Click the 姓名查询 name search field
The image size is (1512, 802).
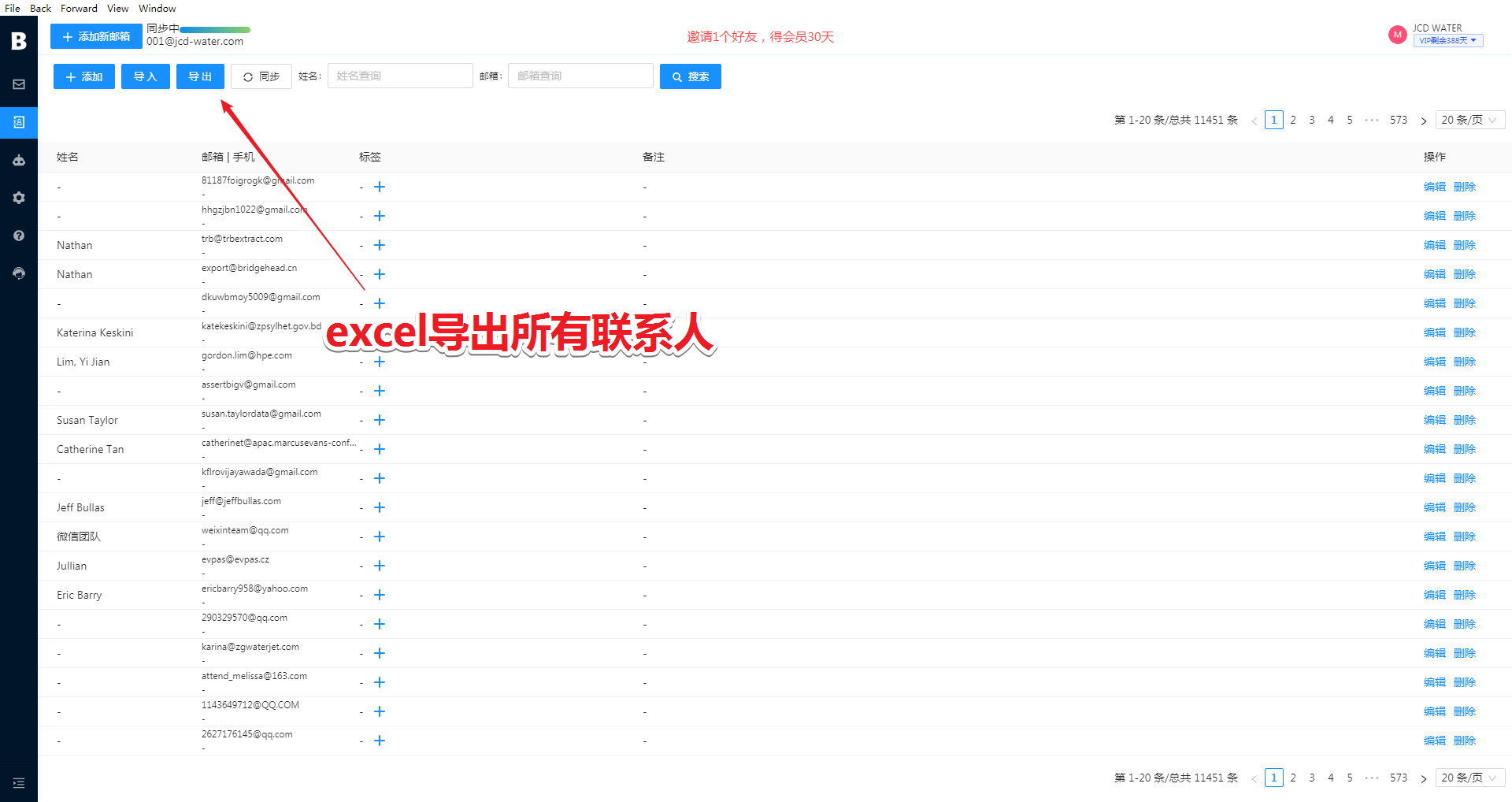(400, 76)
